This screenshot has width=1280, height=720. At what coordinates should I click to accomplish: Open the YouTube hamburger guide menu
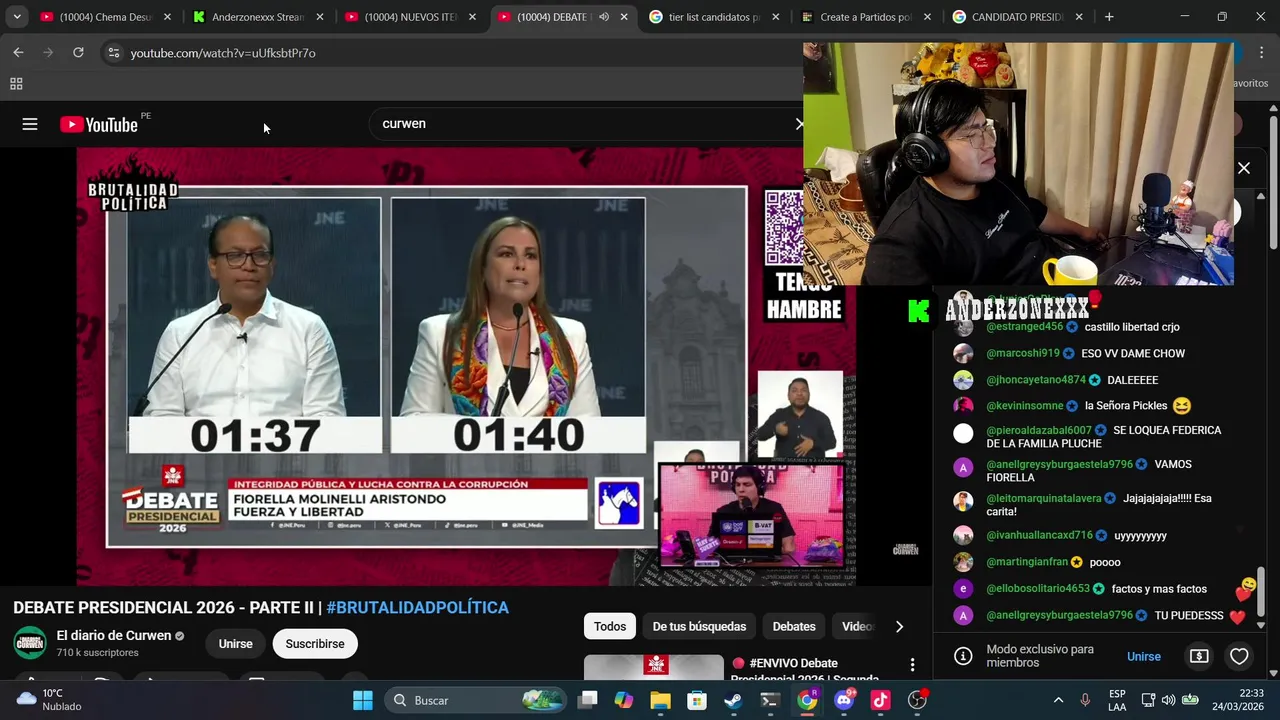pos(30,124)
